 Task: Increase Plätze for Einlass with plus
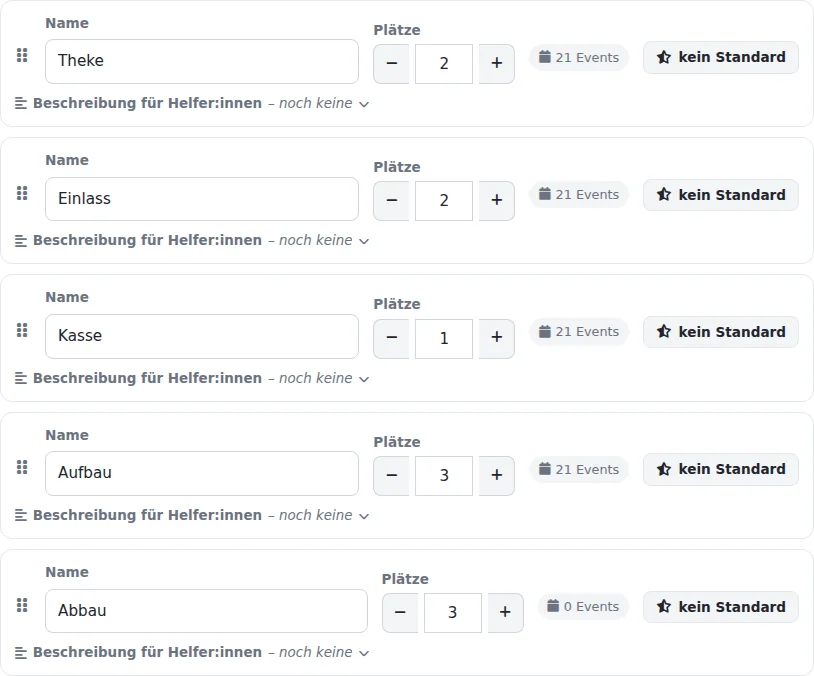497,200
